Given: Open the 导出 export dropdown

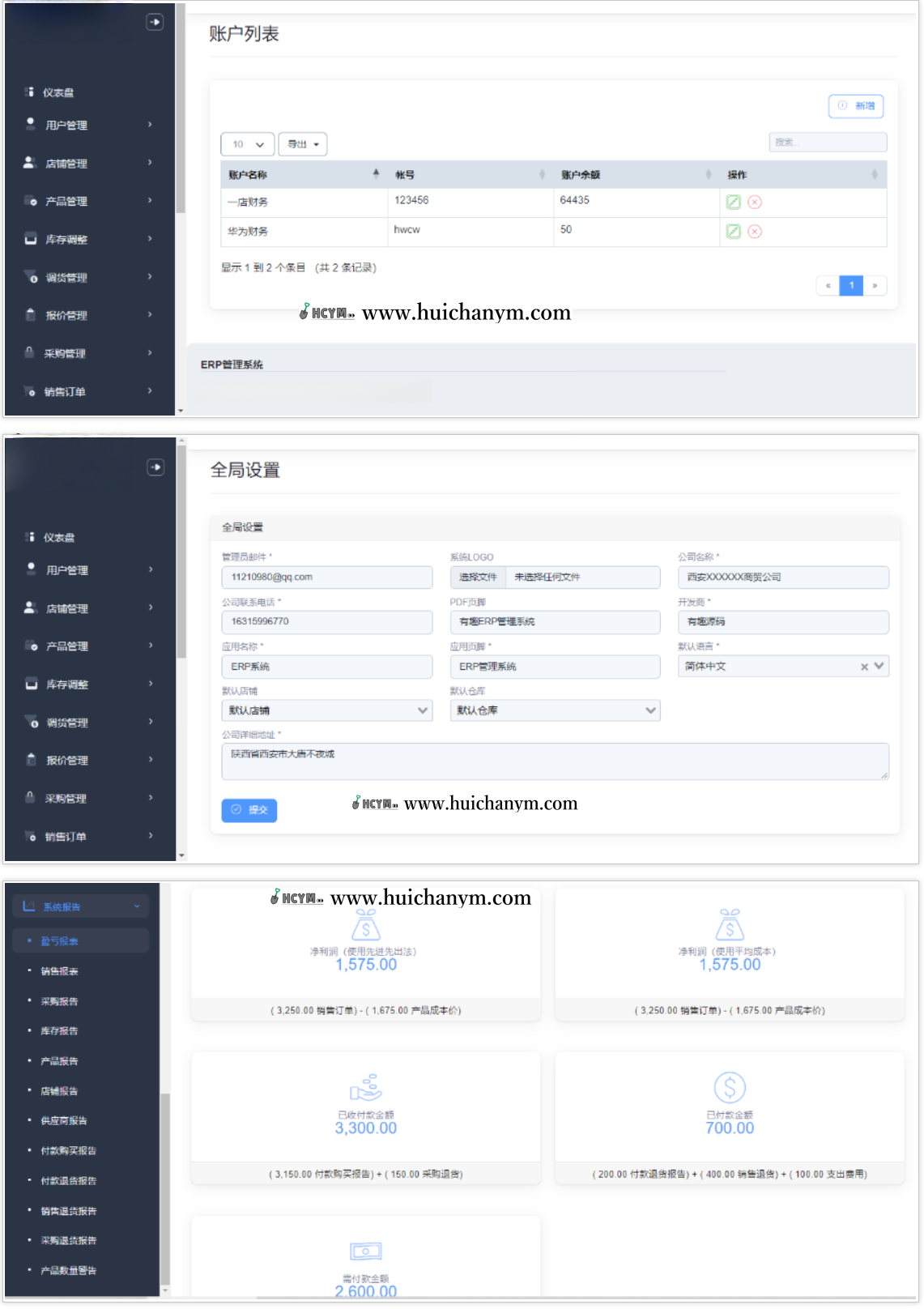Looking at the screenshot, I should tap(303, 144).
